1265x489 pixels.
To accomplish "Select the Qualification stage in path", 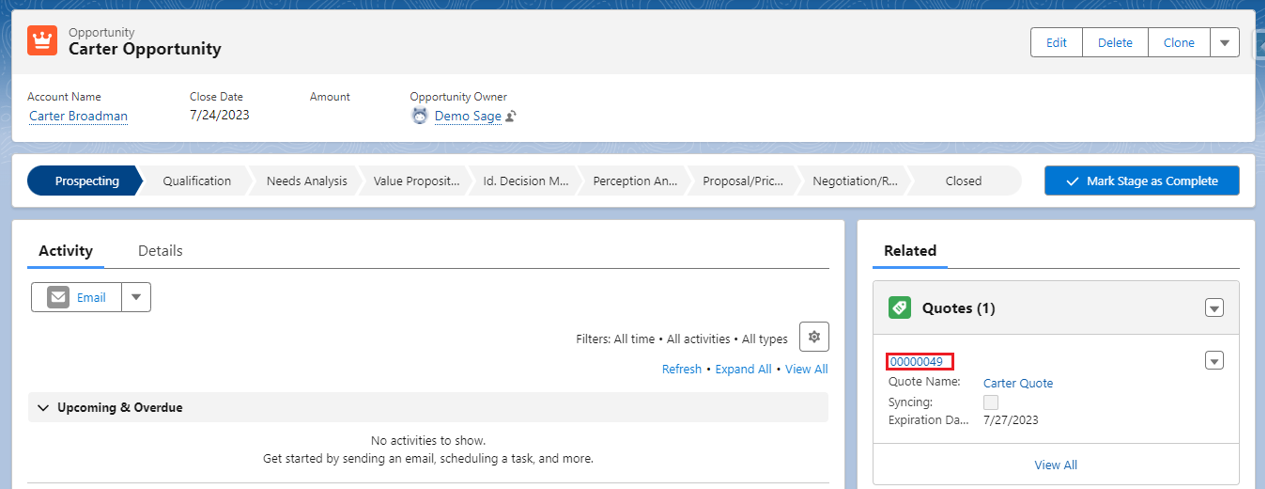I will [x=197, y=181].
